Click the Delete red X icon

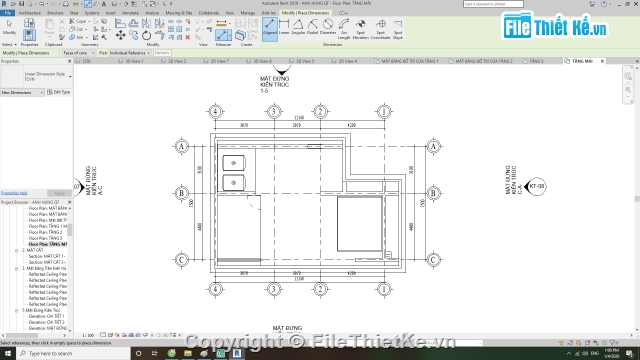coord(188,37)
